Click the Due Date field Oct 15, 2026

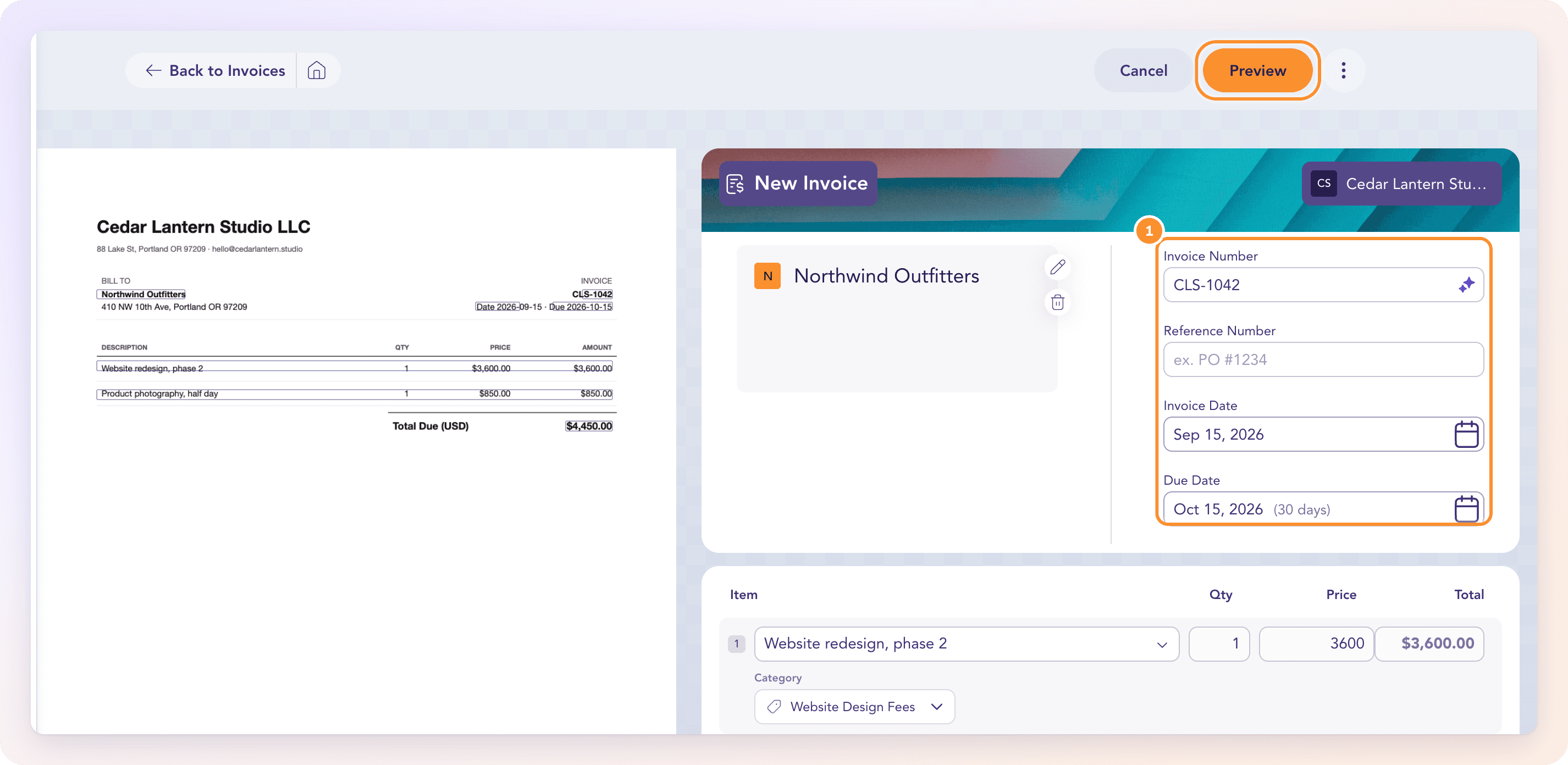point(1323,508)
